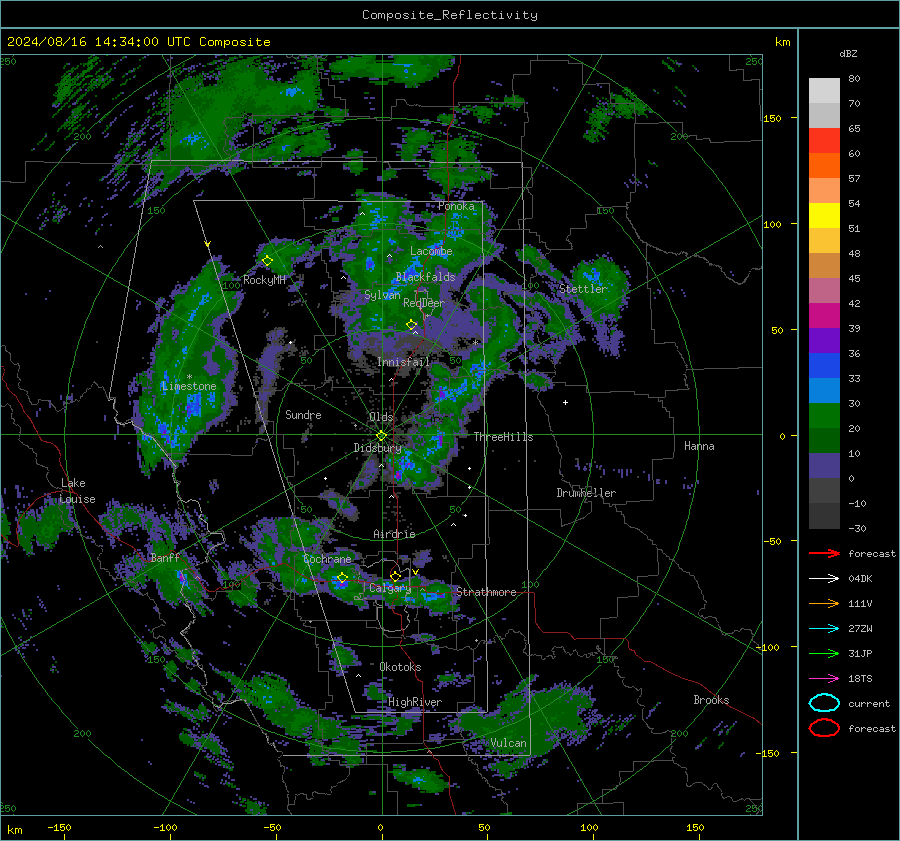Click the bright yellow swatch in the dBZ scale
Image resolution: width=900 pixels, height=841 pixels.
coord(824,216)
